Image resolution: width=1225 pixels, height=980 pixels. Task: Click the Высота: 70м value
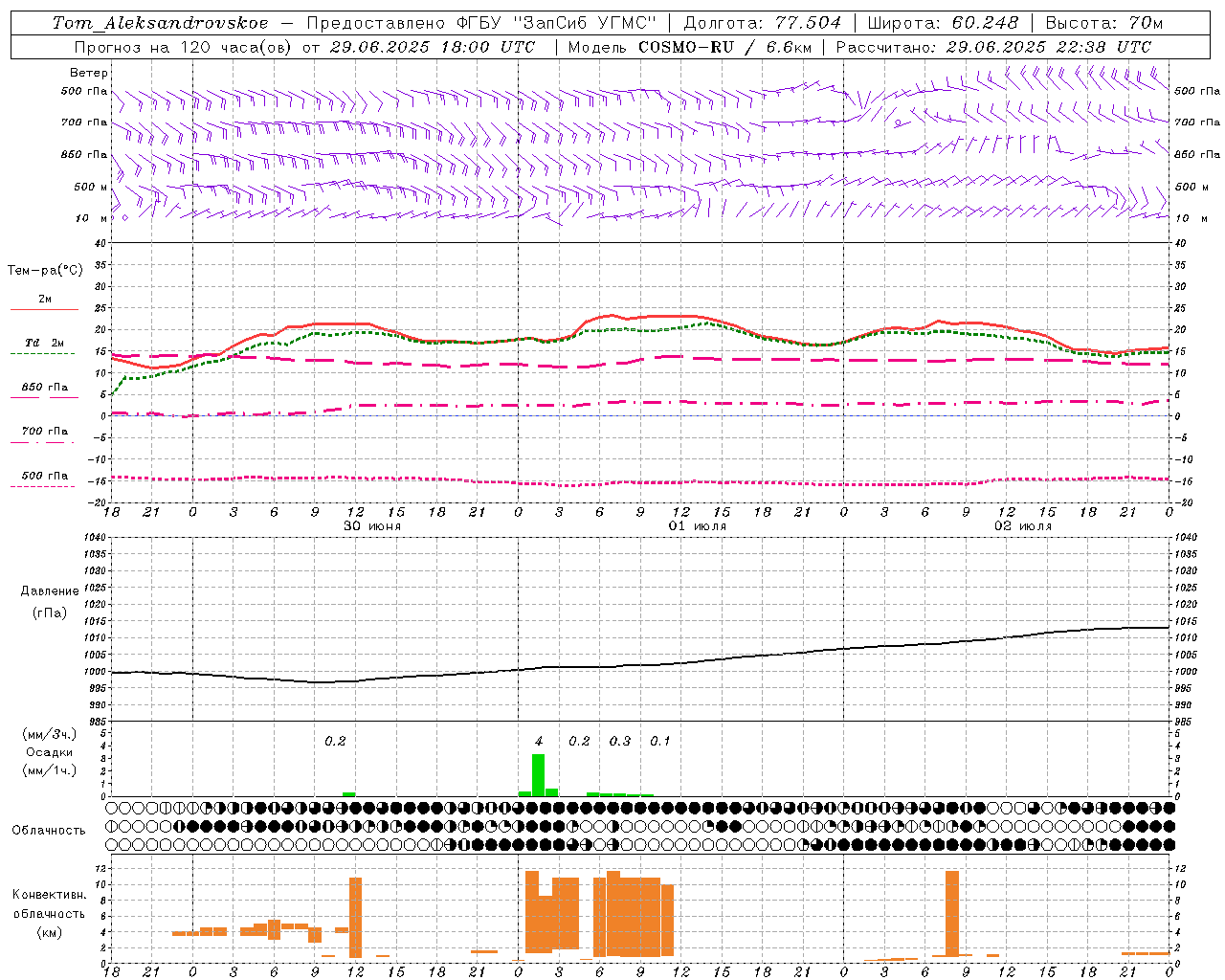[x=1104, y=22]
